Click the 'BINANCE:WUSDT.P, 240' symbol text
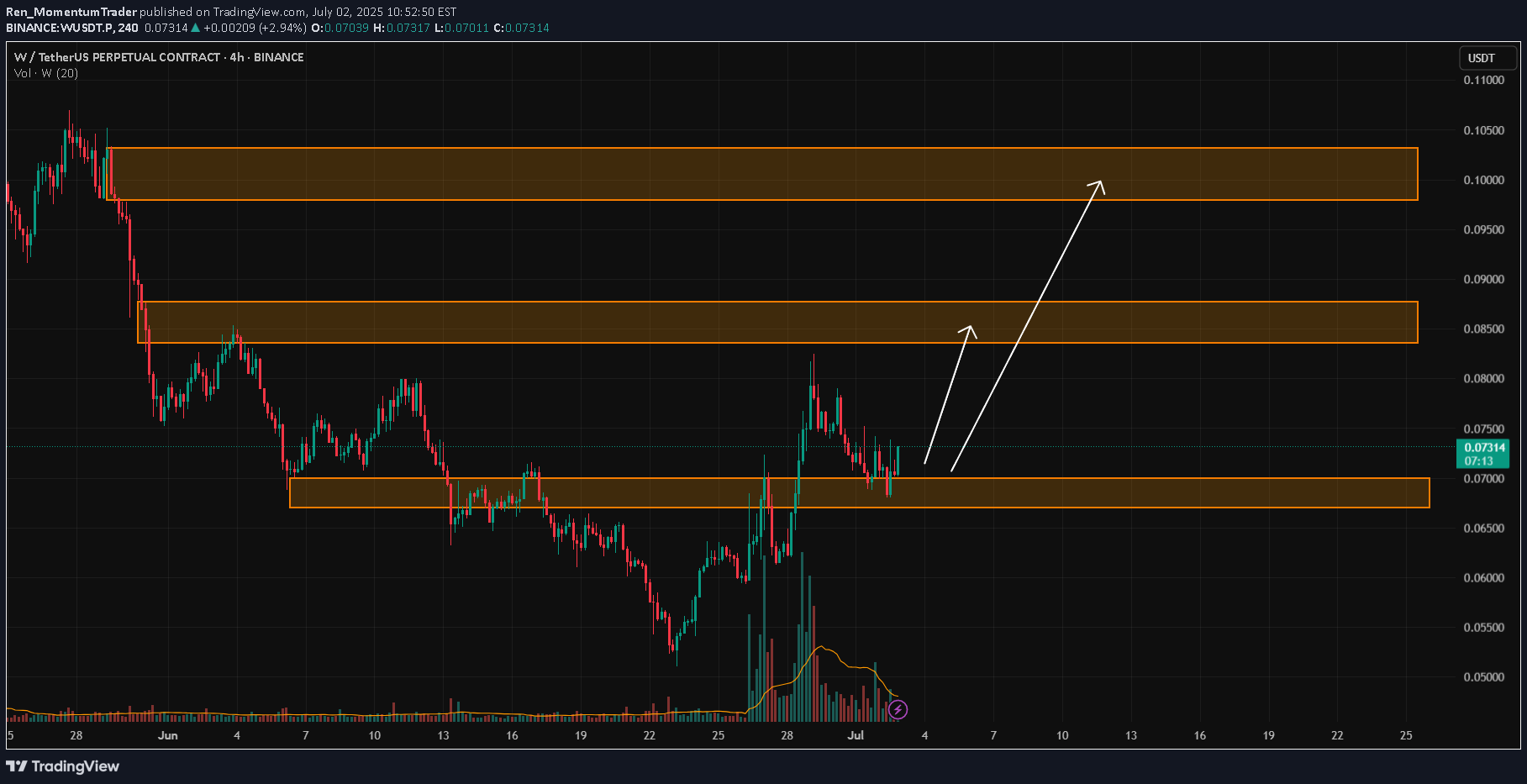The width and height of the screenshot is (1527, 784). (x=72, y=28)
